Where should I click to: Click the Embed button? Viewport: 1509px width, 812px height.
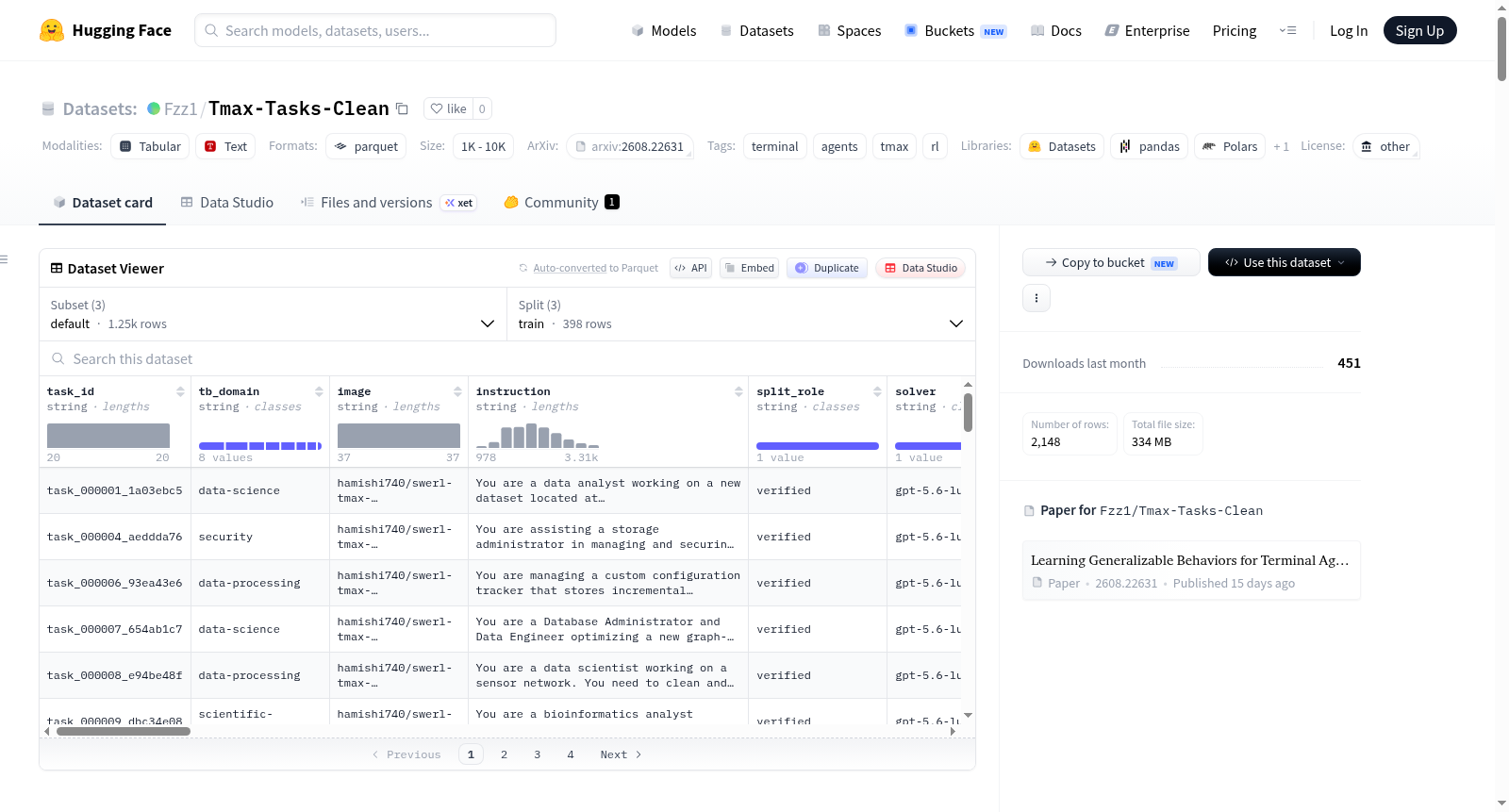pos(751,268)
